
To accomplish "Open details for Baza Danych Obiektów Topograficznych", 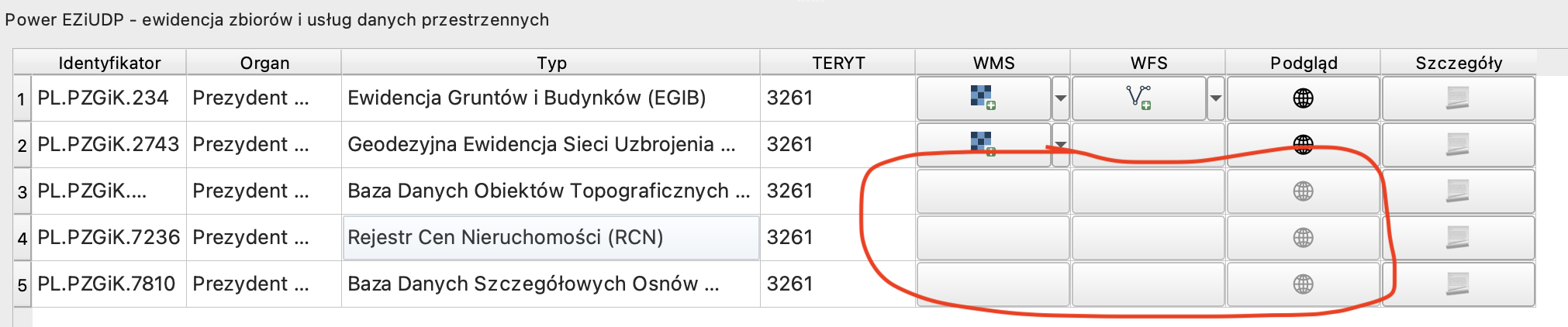I will coord(1458,191).
